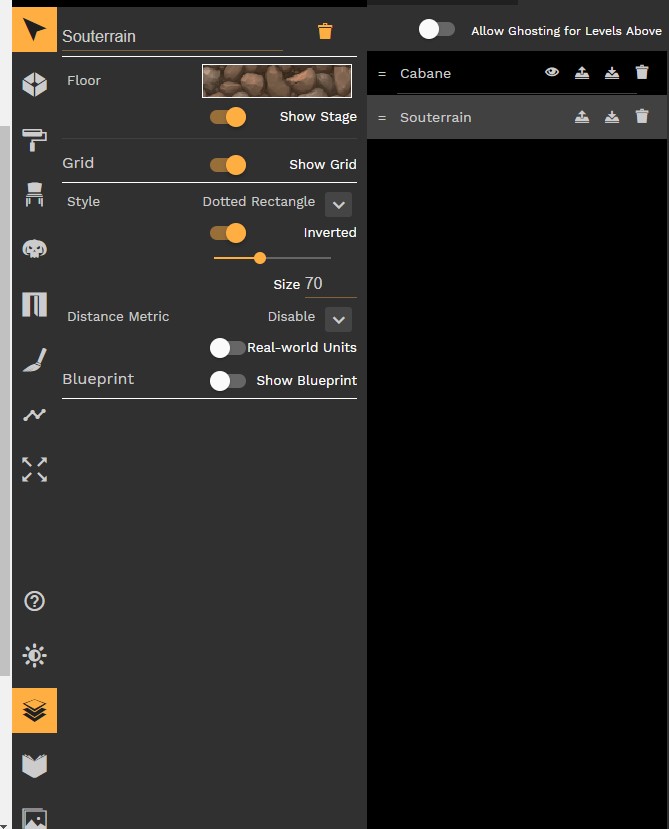Select the paintbrush tool
Viewport: 669px width, 829px height.
click(x=35, y=360)
